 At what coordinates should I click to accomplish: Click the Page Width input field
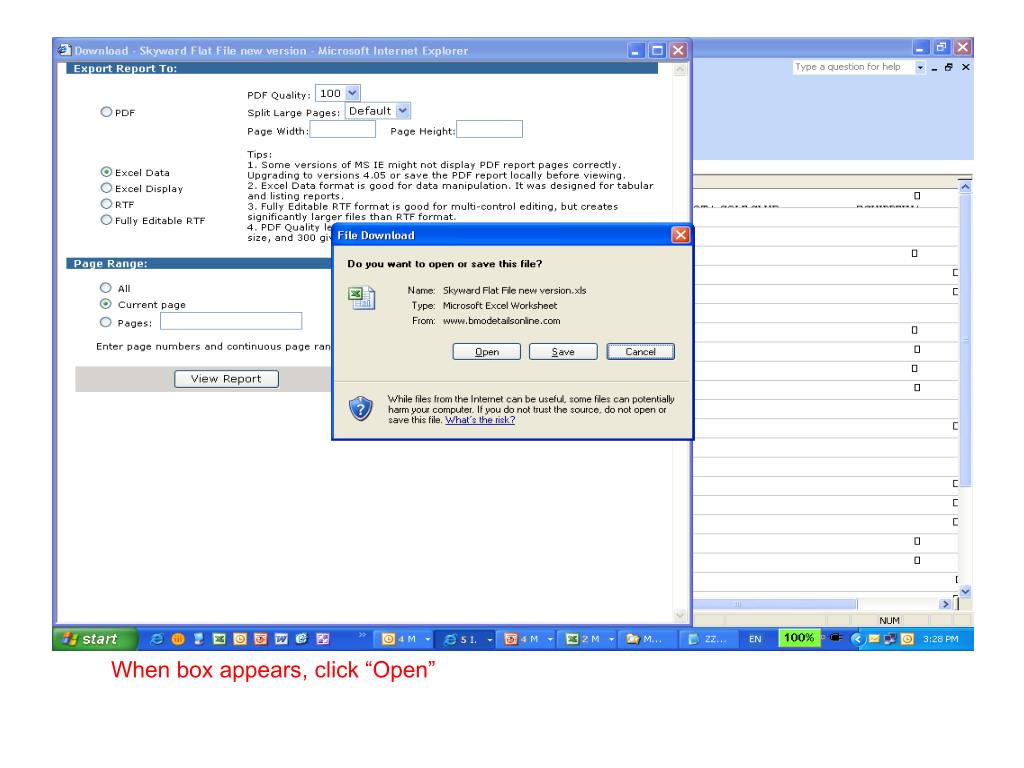click(342, 129)
